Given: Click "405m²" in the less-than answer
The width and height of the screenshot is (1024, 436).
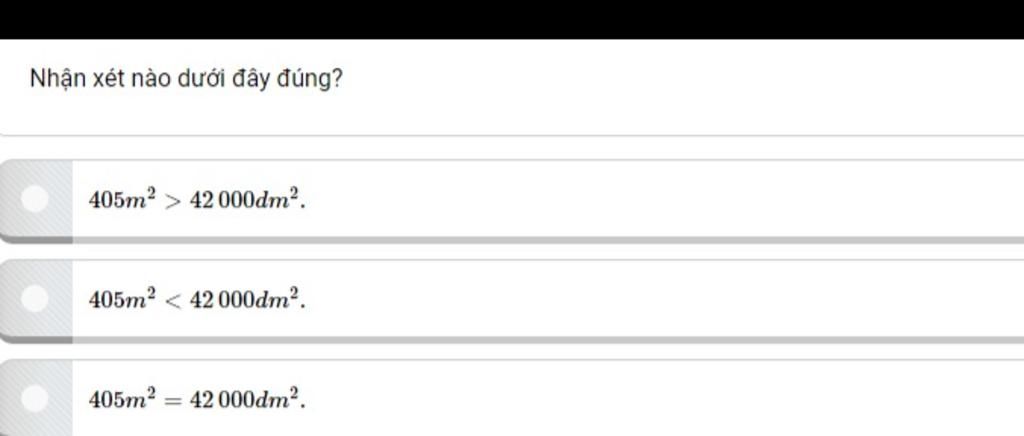Looking at the screenshot, I should click(x=122, y=298).
